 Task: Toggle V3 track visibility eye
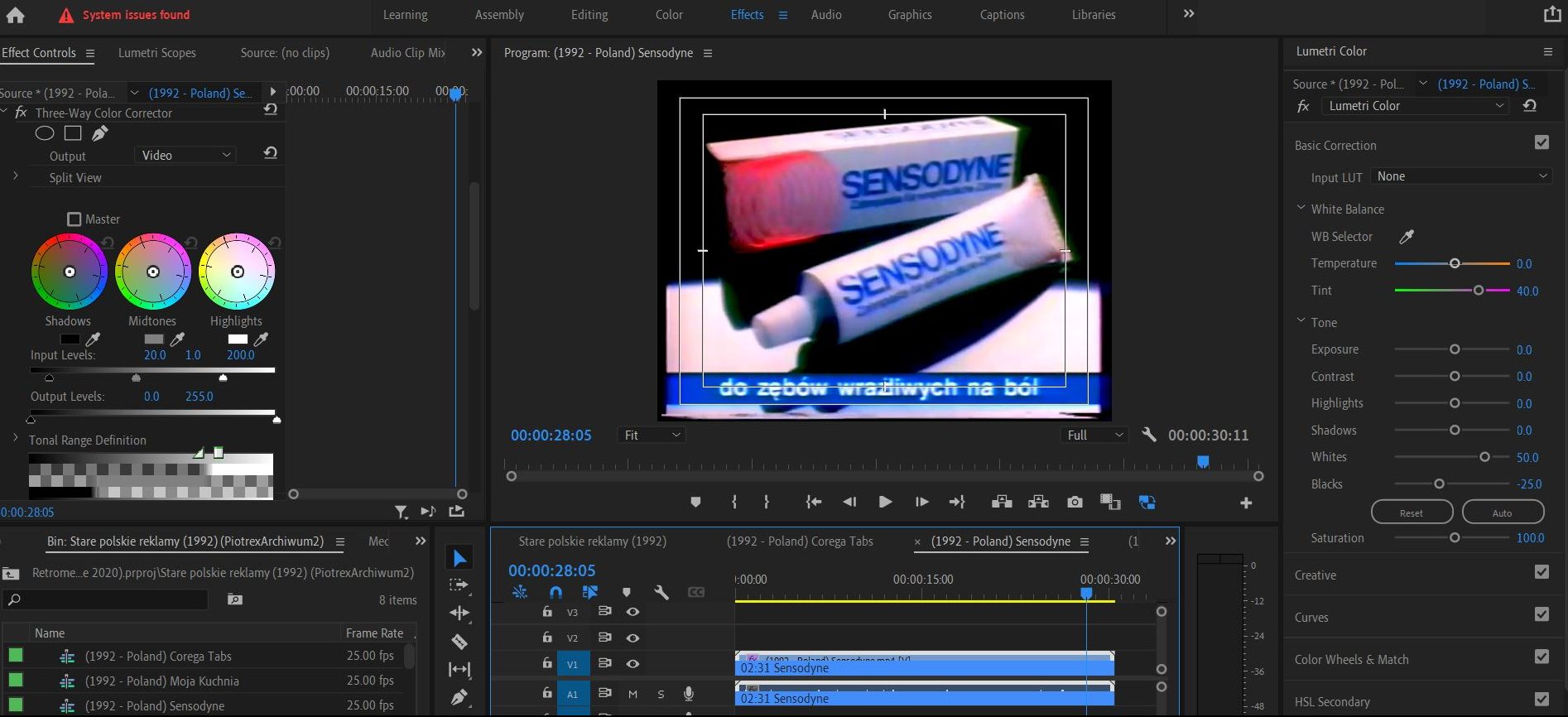[x=632, y=612]
